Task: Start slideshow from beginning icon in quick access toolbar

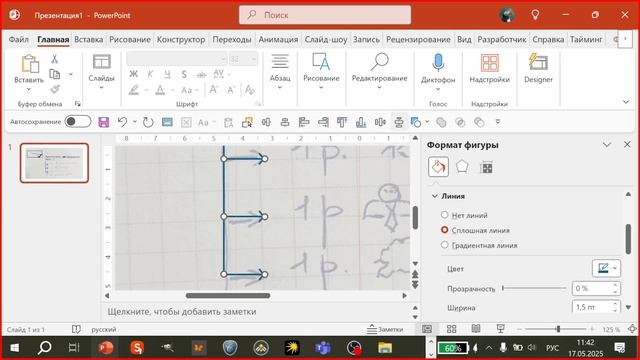Action: (x=167, y=122)
